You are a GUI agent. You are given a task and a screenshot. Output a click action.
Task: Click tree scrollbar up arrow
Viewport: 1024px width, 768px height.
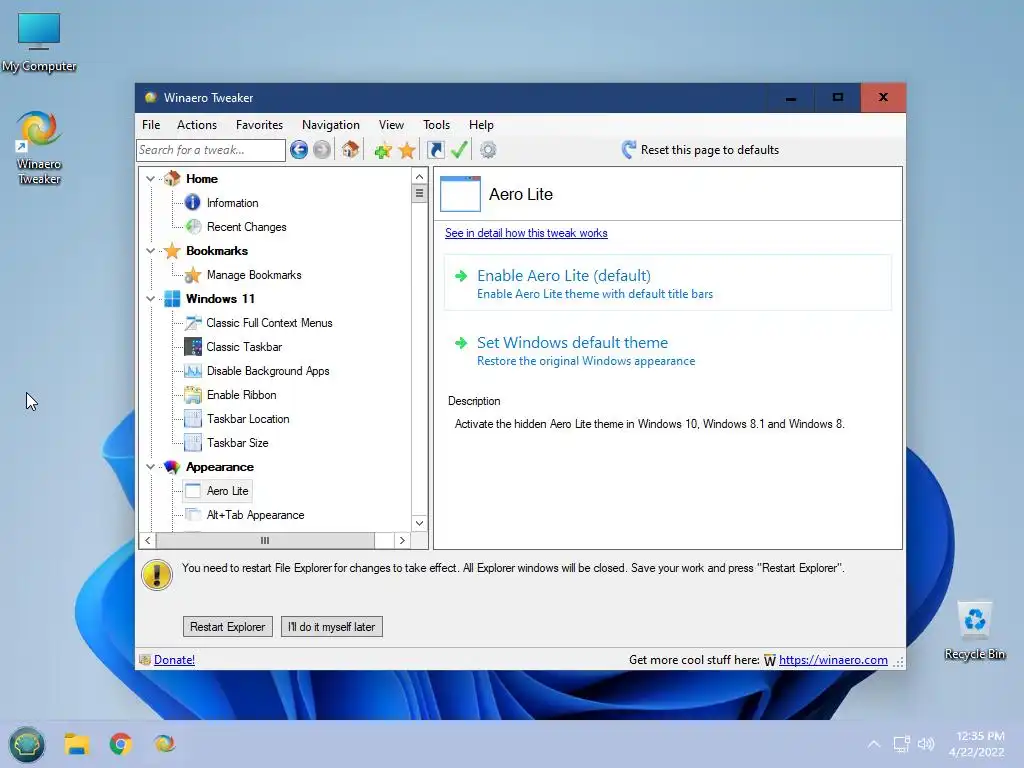pyautogui.click(x=419, y=177)
